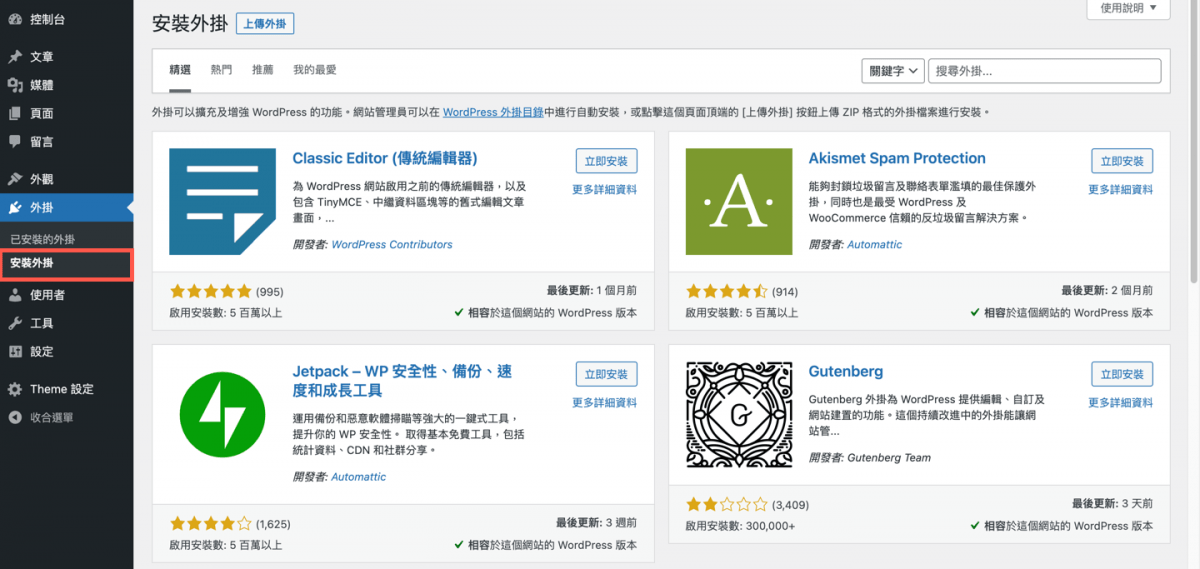The height and width of the screenshot is (569, 1200).
Task: Open 已安裝的外掛 submenu item
Action: click(x=42, y=240)
